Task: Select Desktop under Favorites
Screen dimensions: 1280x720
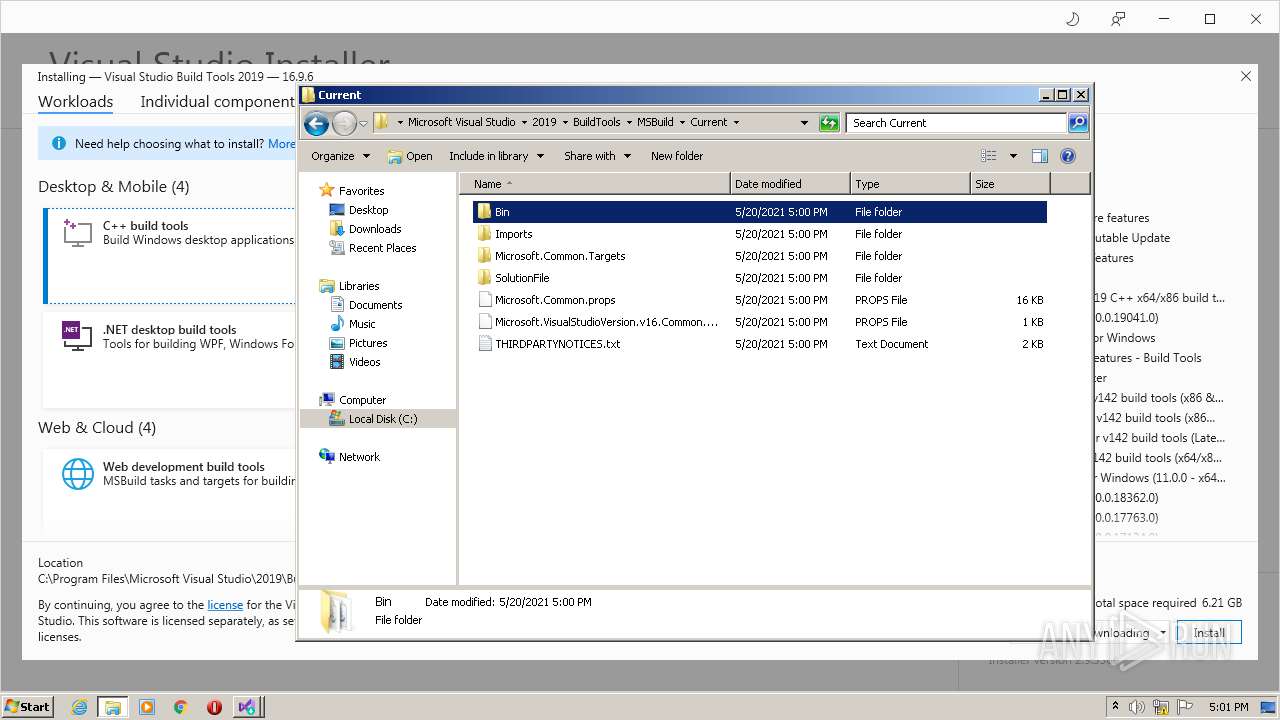Action: [x=368, y=210]
